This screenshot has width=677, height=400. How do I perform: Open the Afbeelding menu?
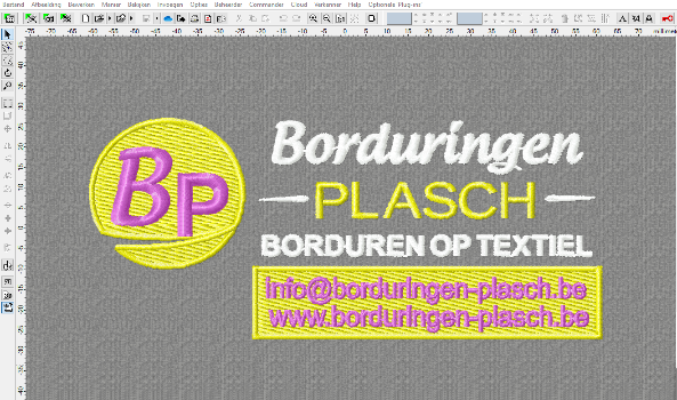tap(46, 4)
